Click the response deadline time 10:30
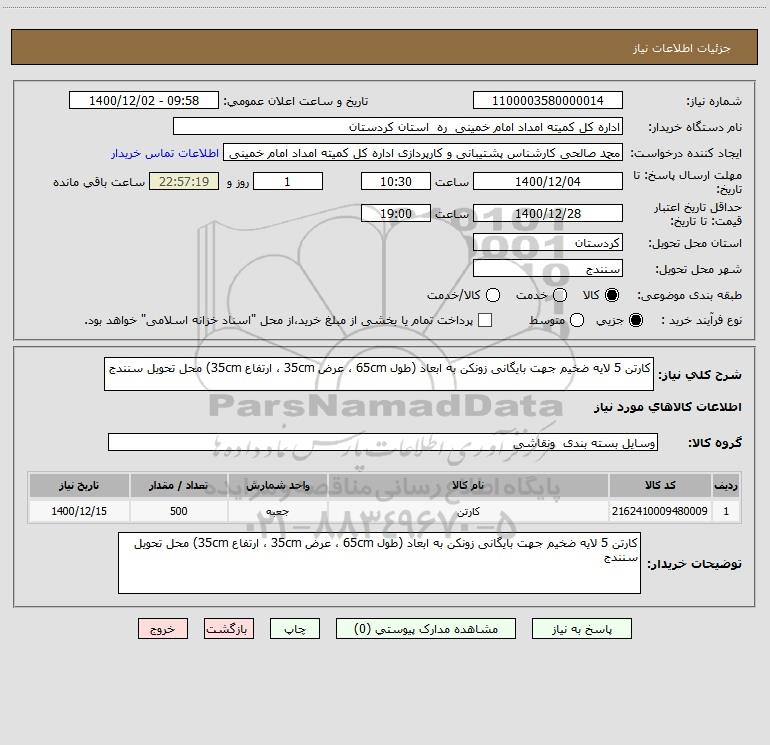 point(396,181)
